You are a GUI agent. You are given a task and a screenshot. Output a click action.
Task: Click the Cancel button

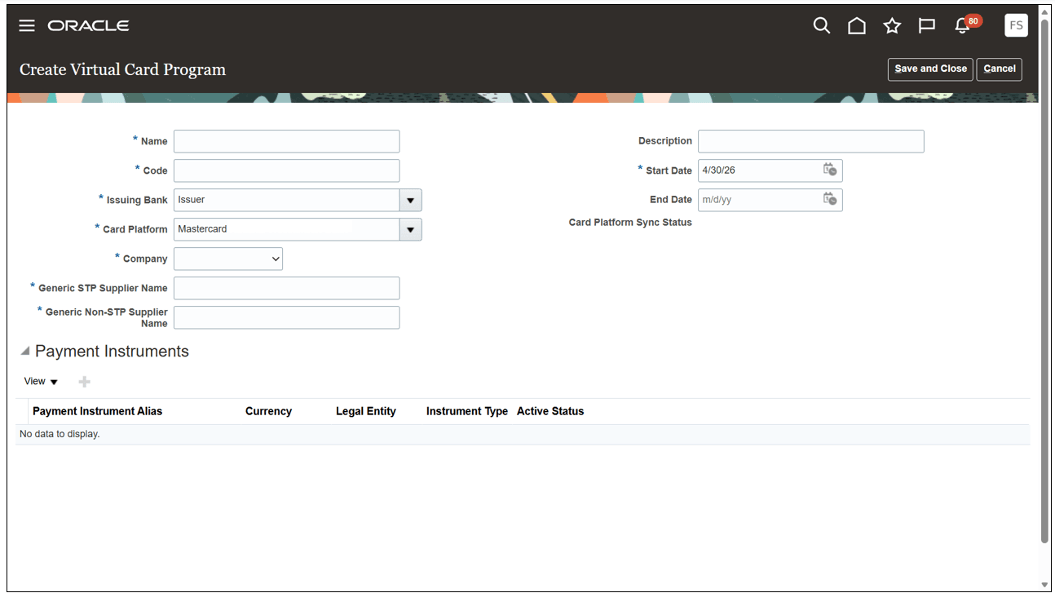click(999, 69)
